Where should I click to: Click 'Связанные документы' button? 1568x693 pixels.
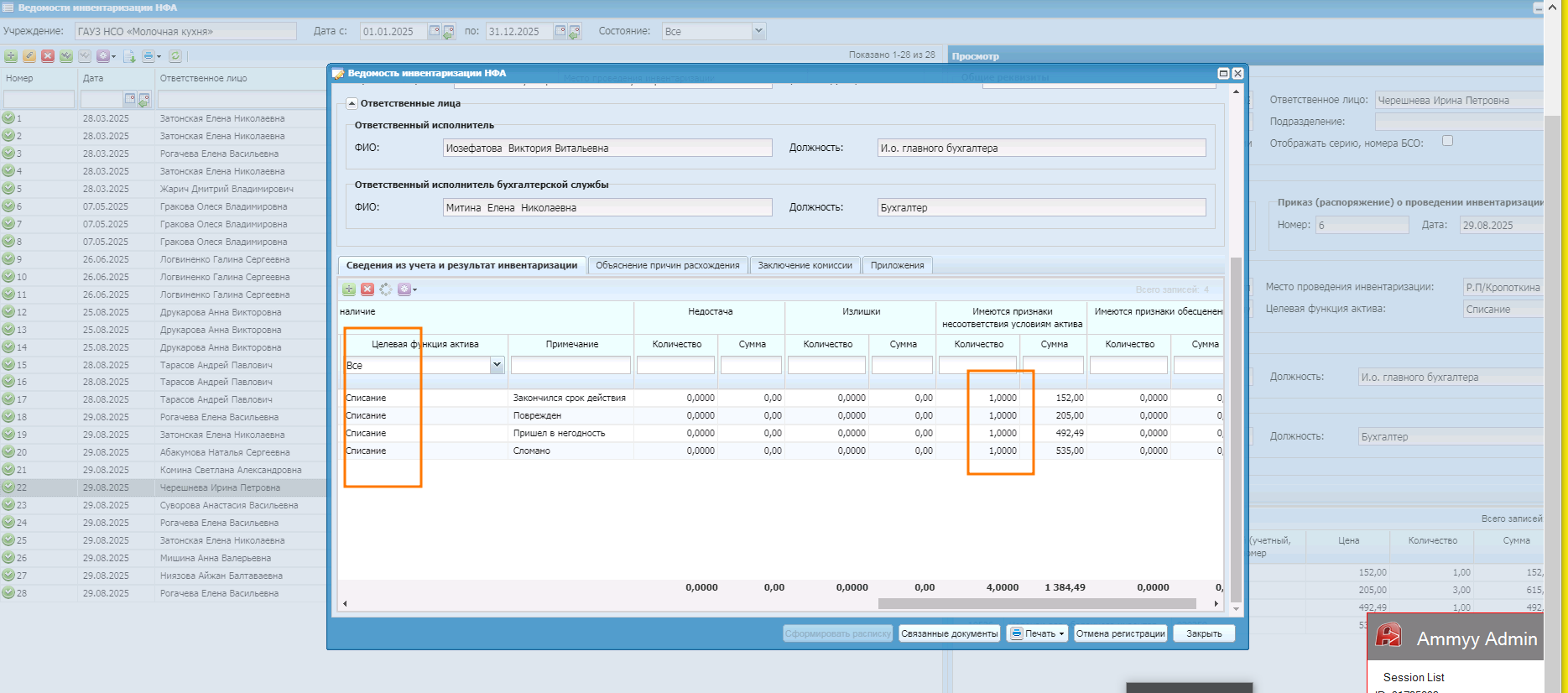tap(950, 633)
